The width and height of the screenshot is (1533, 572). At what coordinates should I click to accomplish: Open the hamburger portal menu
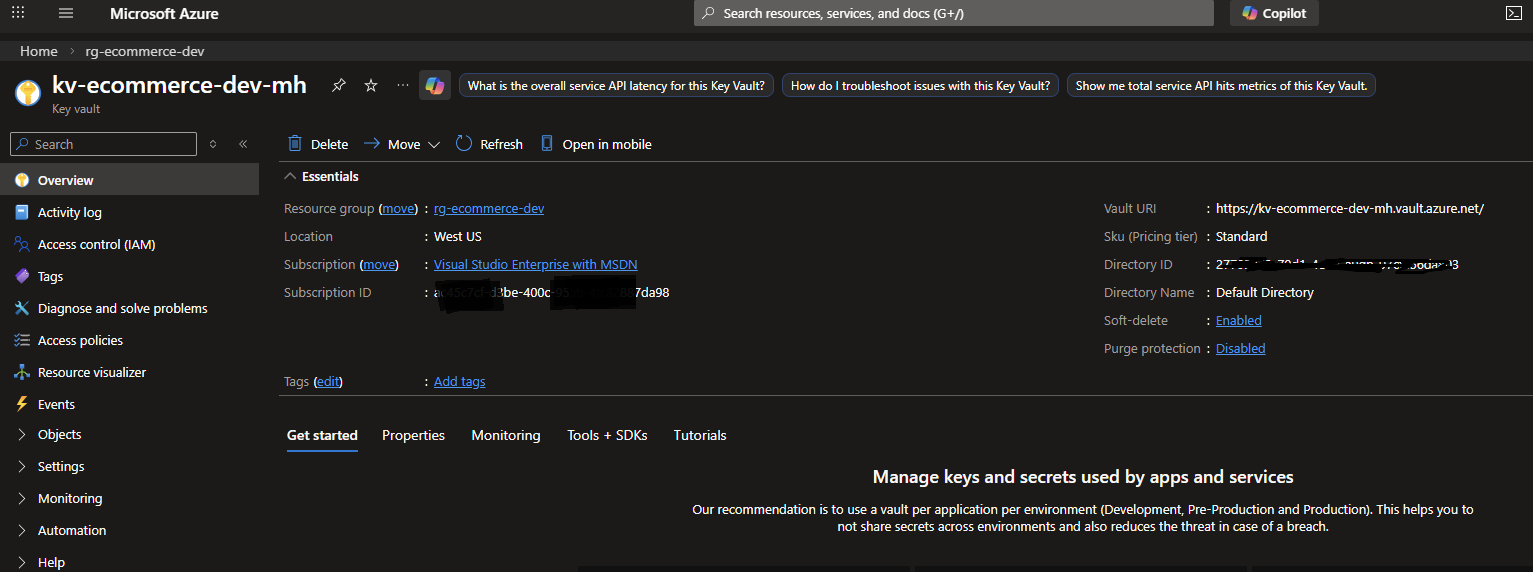coord(66,13)
